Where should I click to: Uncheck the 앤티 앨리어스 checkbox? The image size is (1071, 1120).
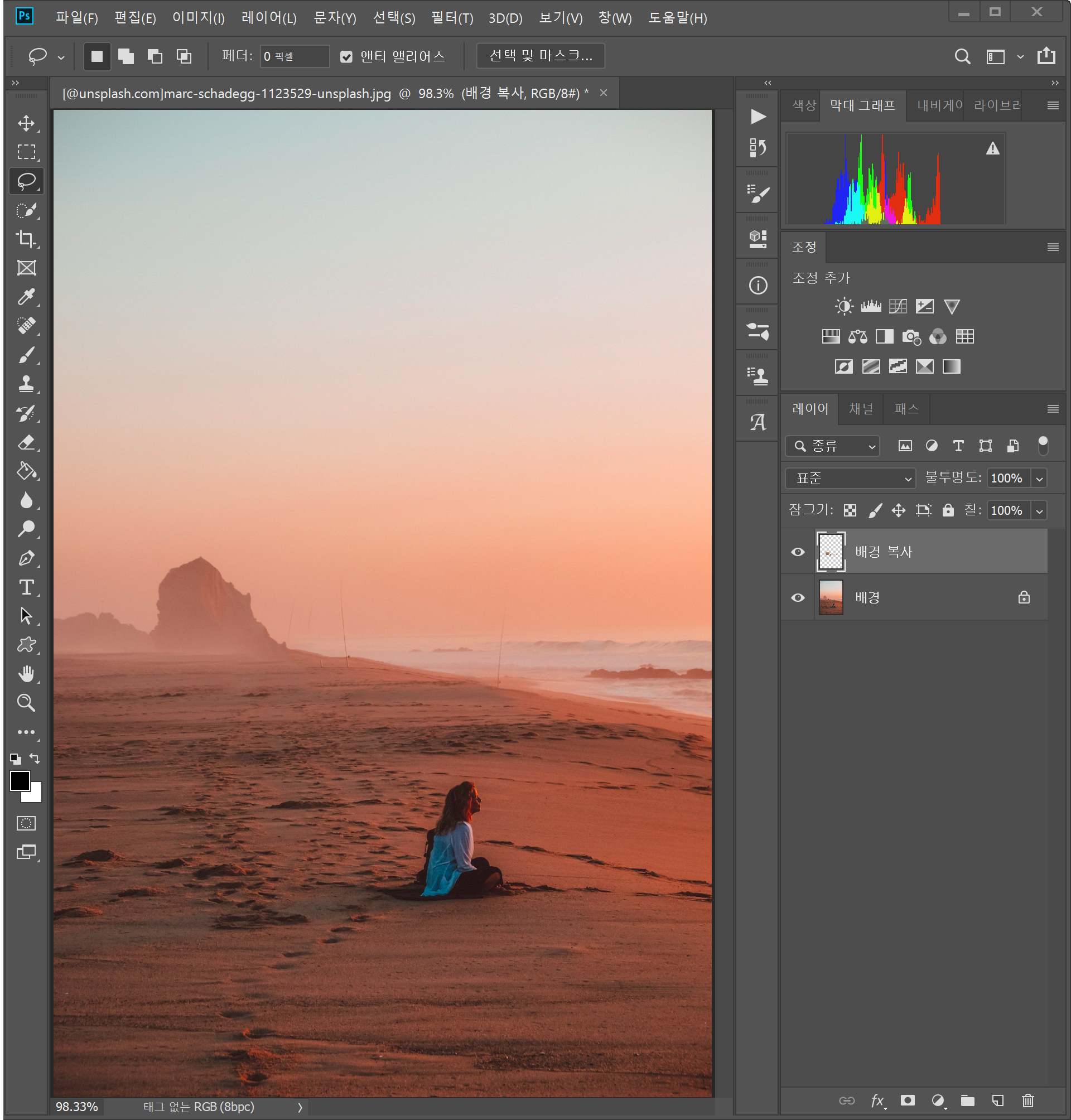(x=346, y=56)
